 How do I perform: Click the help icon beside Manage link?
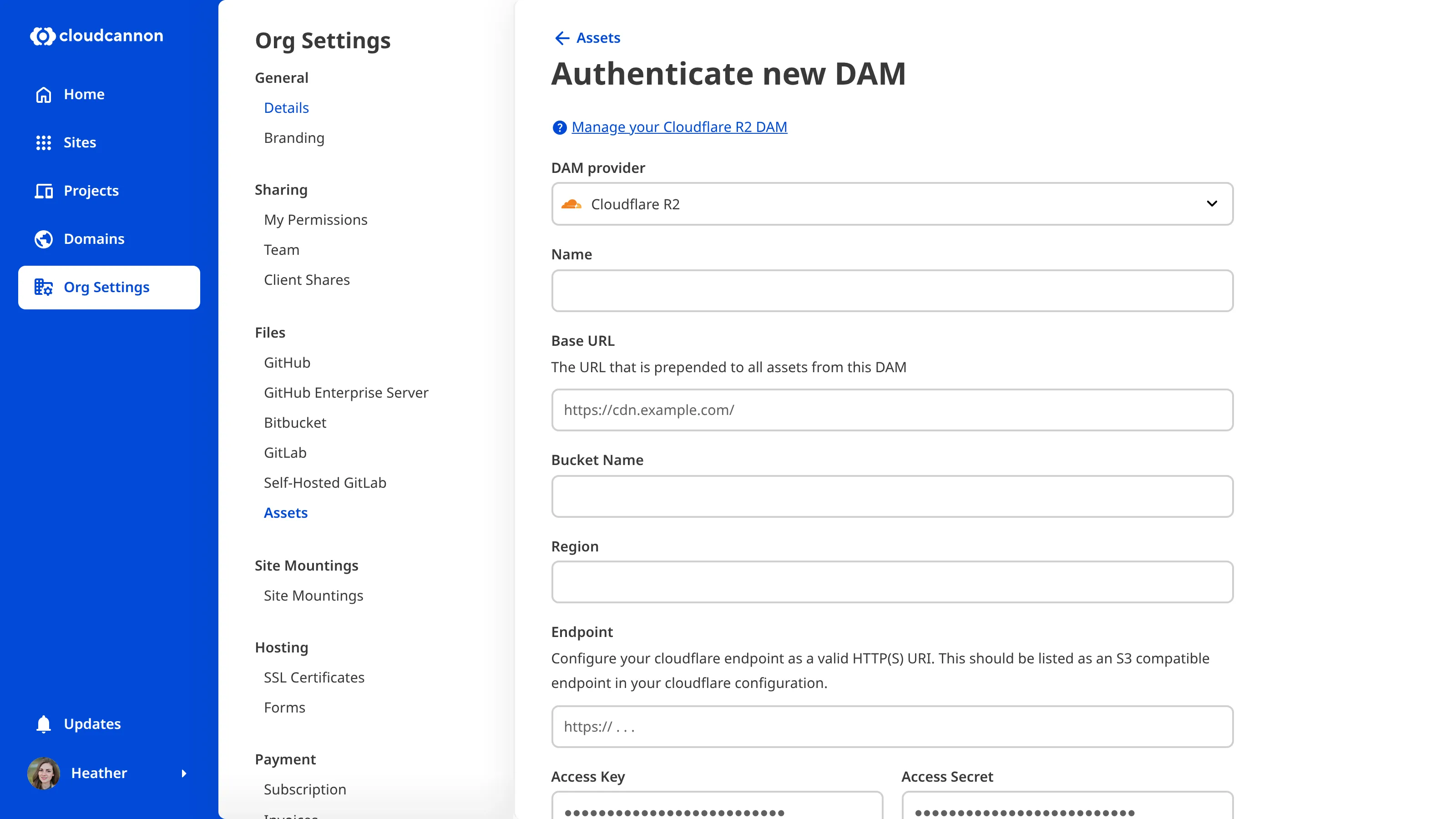[559, 128]
